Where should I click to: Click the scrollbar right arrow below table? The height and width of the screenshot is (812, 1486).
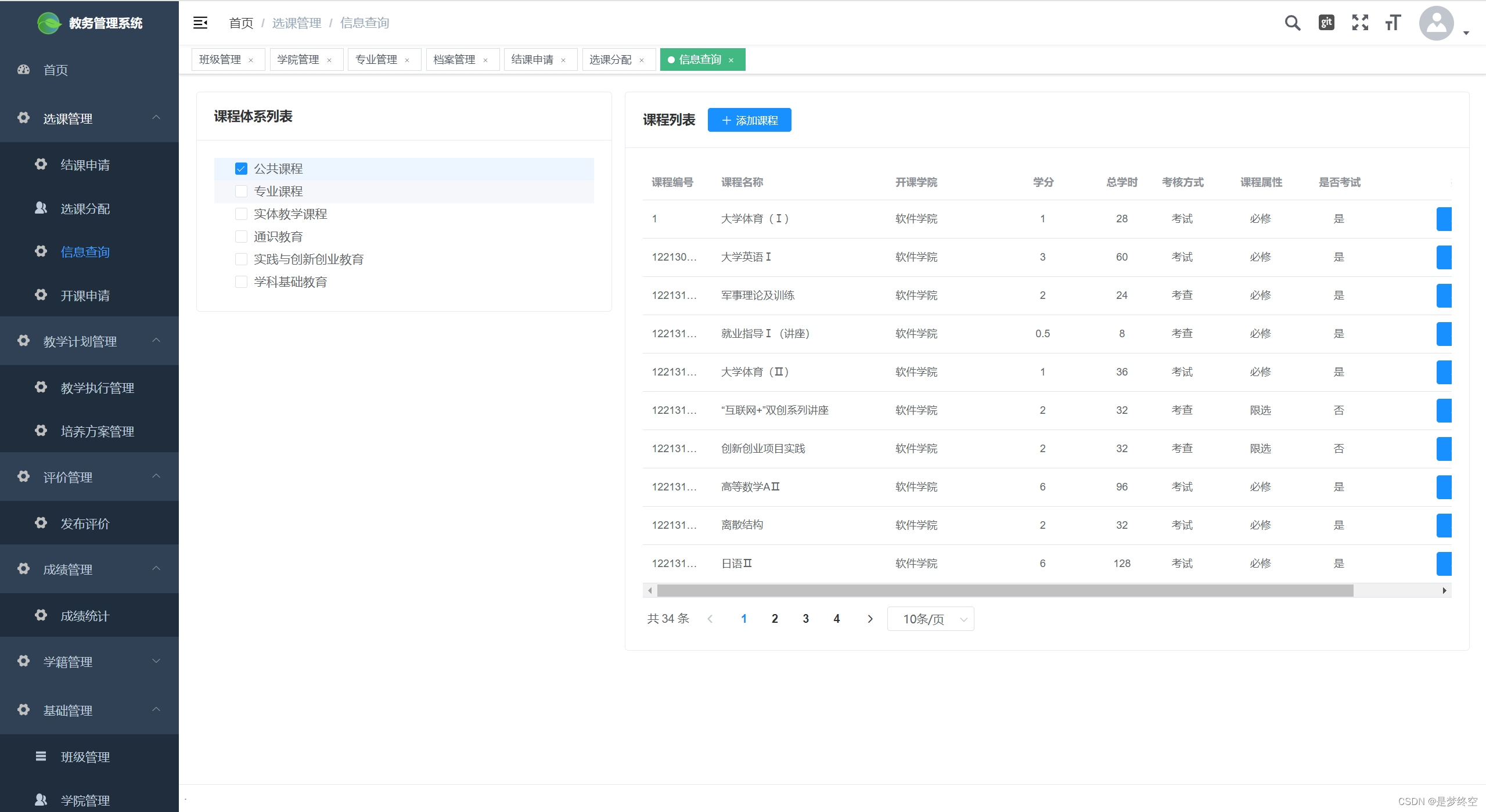click(1444, 591)
